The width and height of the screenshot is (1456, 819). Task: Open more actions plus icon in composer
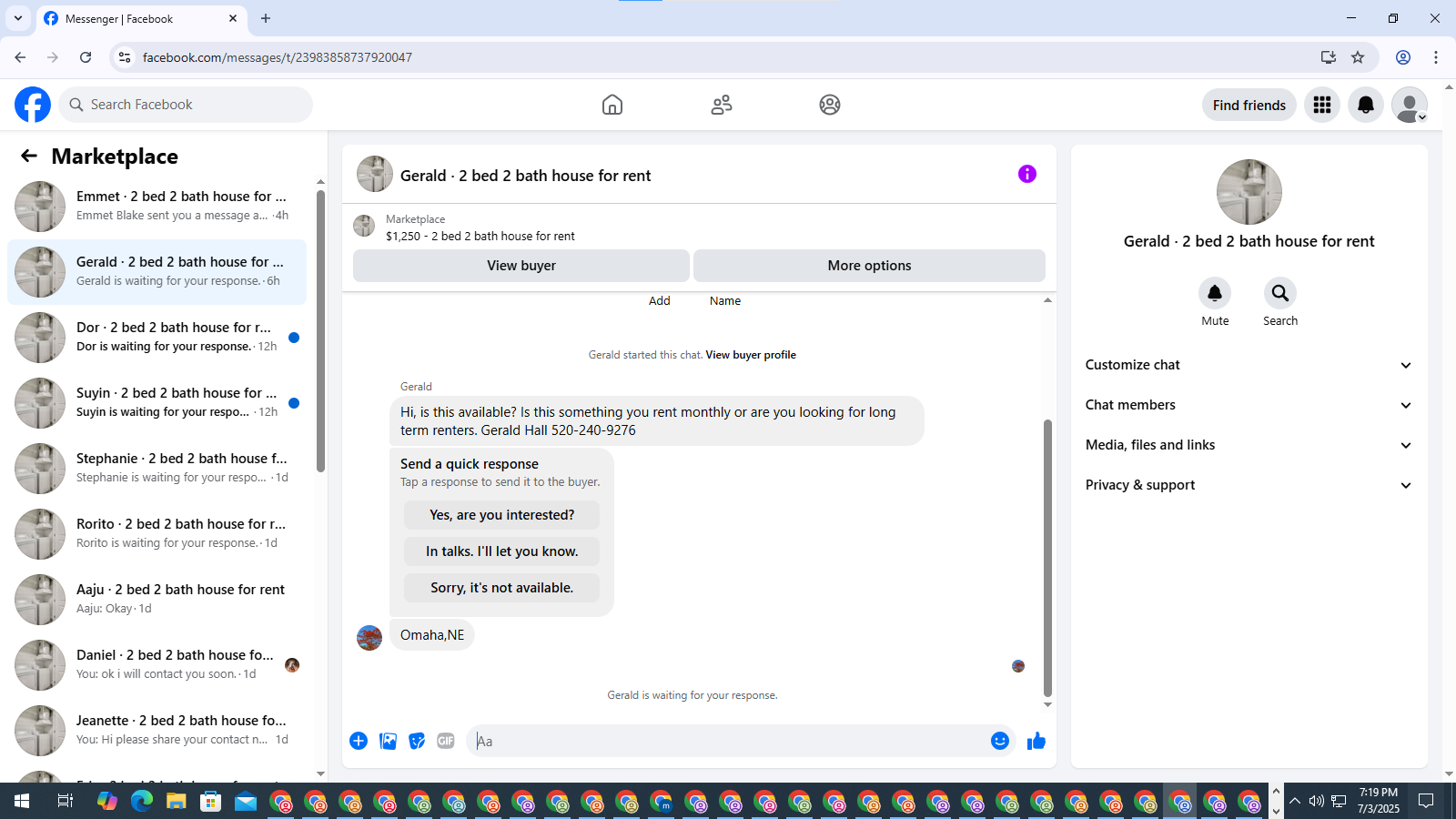click(x=359, y=741)
